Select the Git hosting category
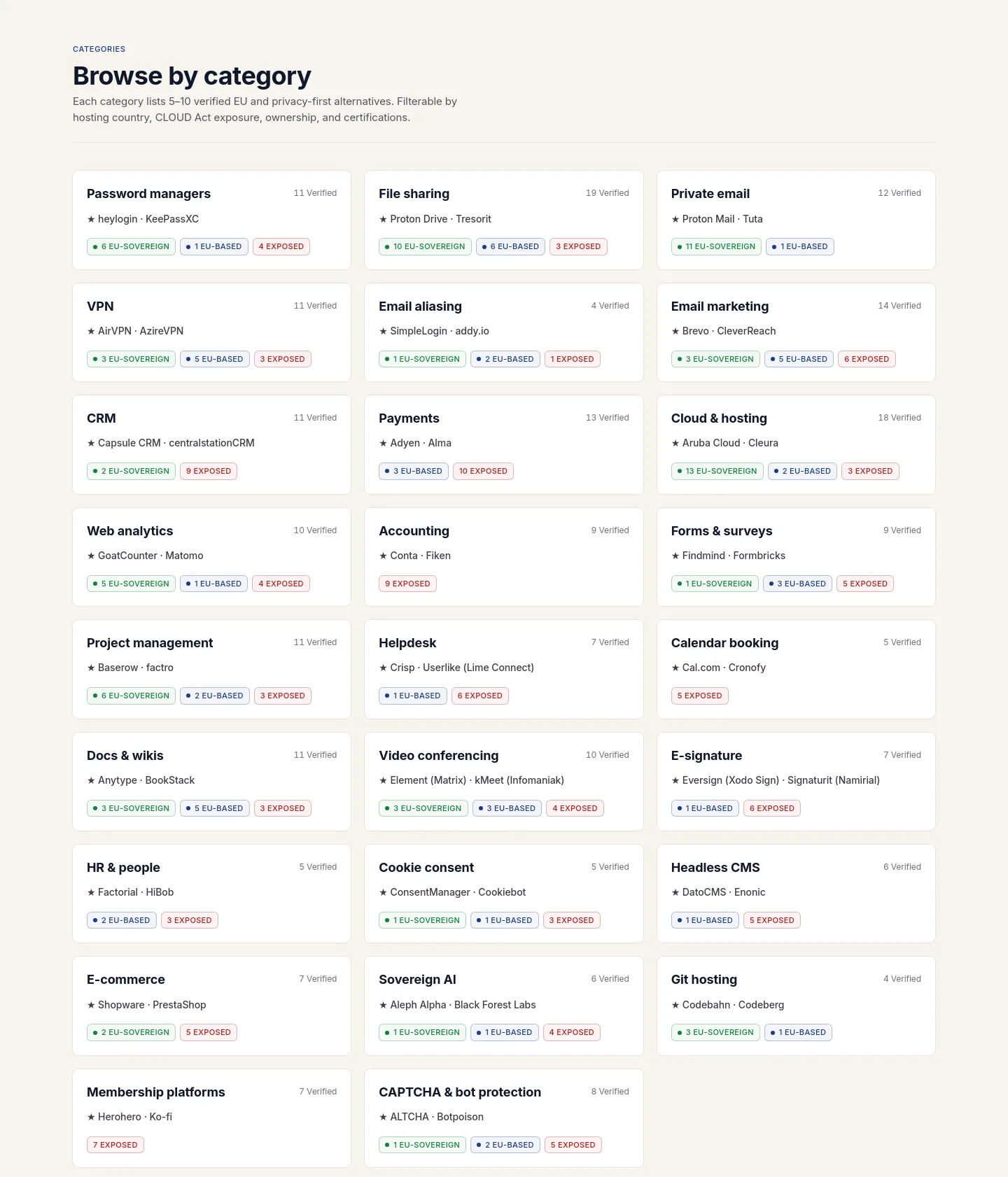Screen dimensions: 1008x1177 click(796, 1006)
